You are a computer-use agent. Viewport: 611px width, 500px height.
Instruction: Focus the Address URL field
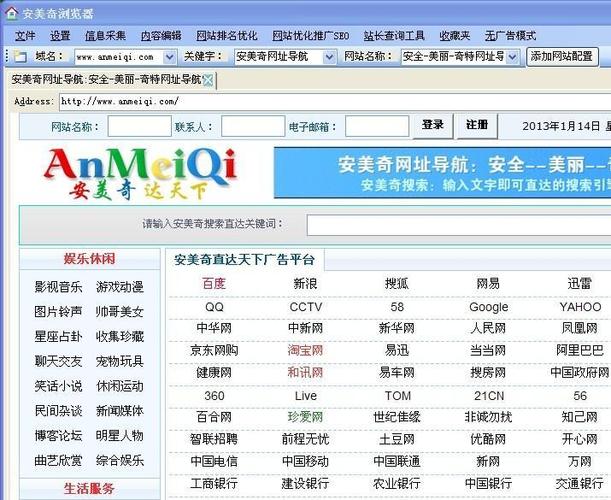(335, 102)
